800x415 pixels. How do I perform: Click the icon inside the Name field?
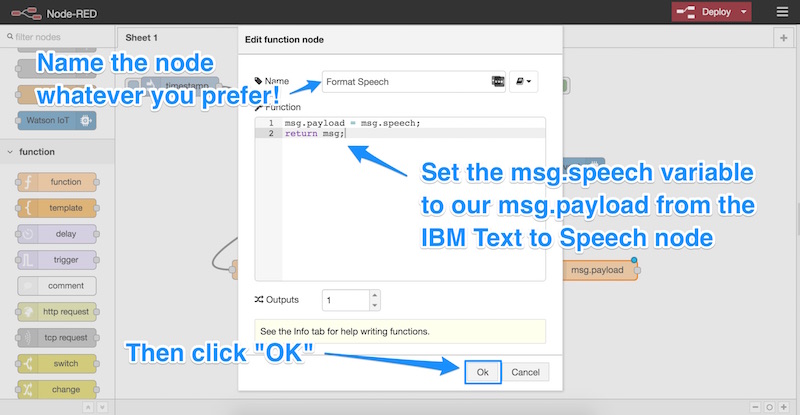click(x=498, y=82)
